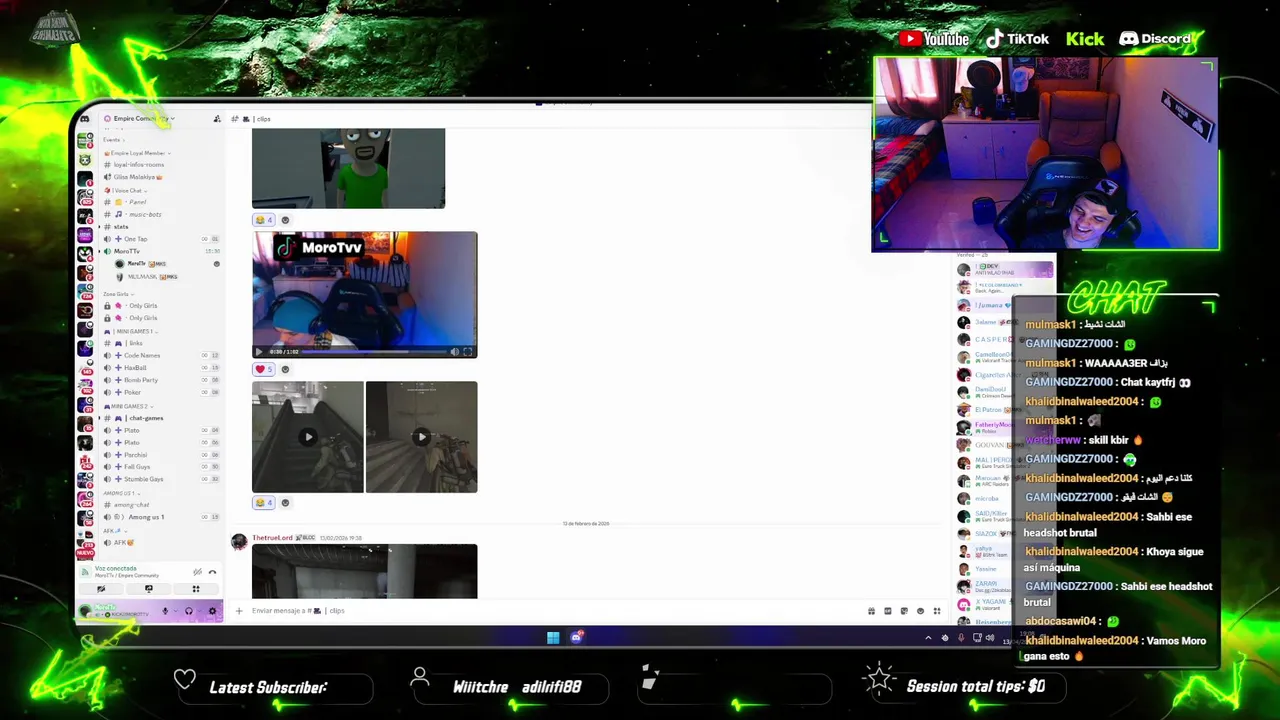Open the invite people icon beside server name
The width and height of the screenshot is (1280, 720).
pyautogui.click(x=217, y=119)
